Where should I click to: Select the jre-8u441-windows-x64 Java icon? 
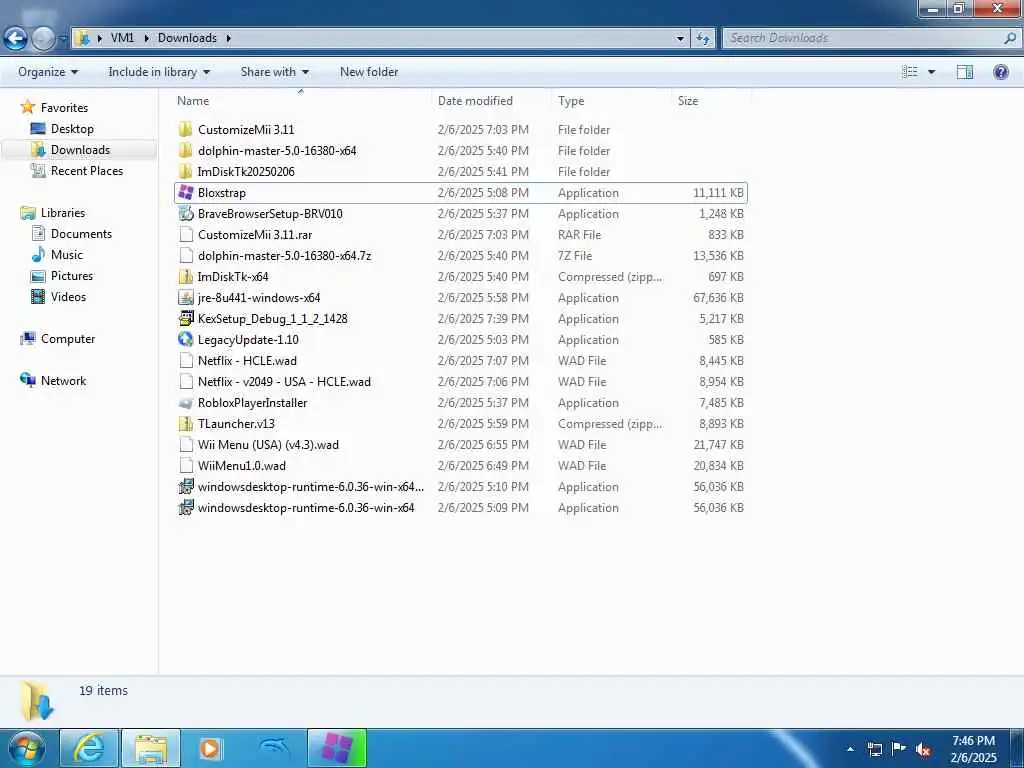[x=186, y=297]
